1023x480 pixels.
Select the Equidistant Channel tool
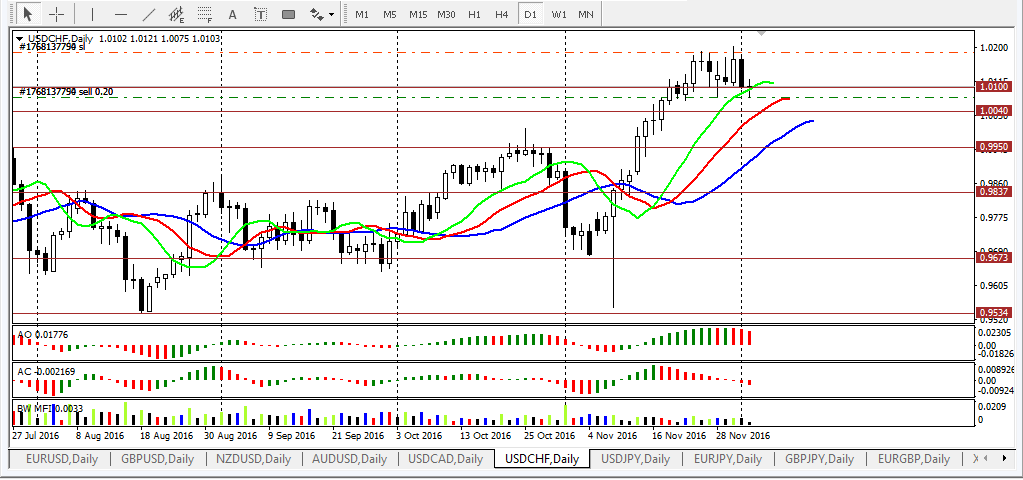(176, 14)
